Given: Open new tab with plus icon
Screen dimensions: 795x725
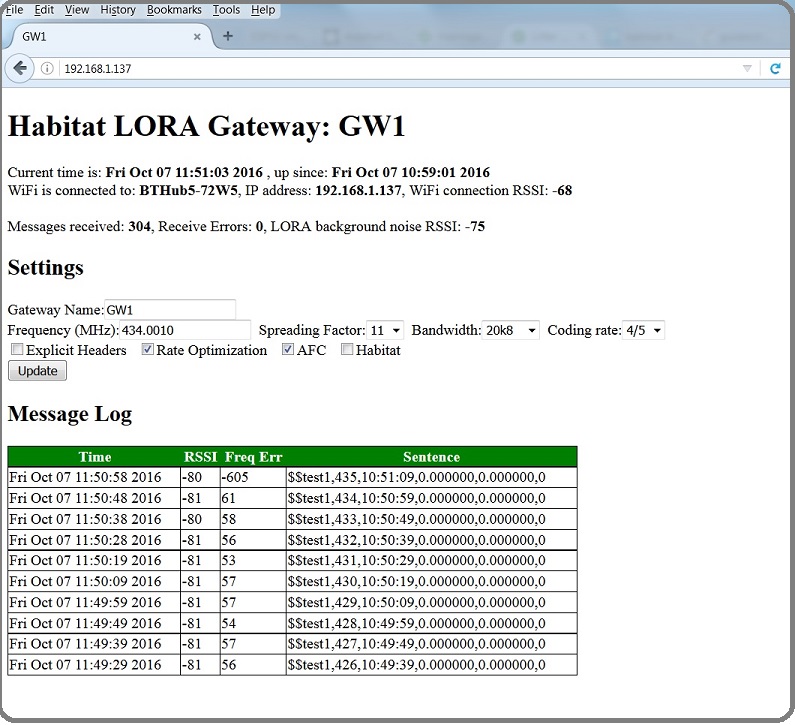Looking at the screenshot, I should click(x=228, y=36).
